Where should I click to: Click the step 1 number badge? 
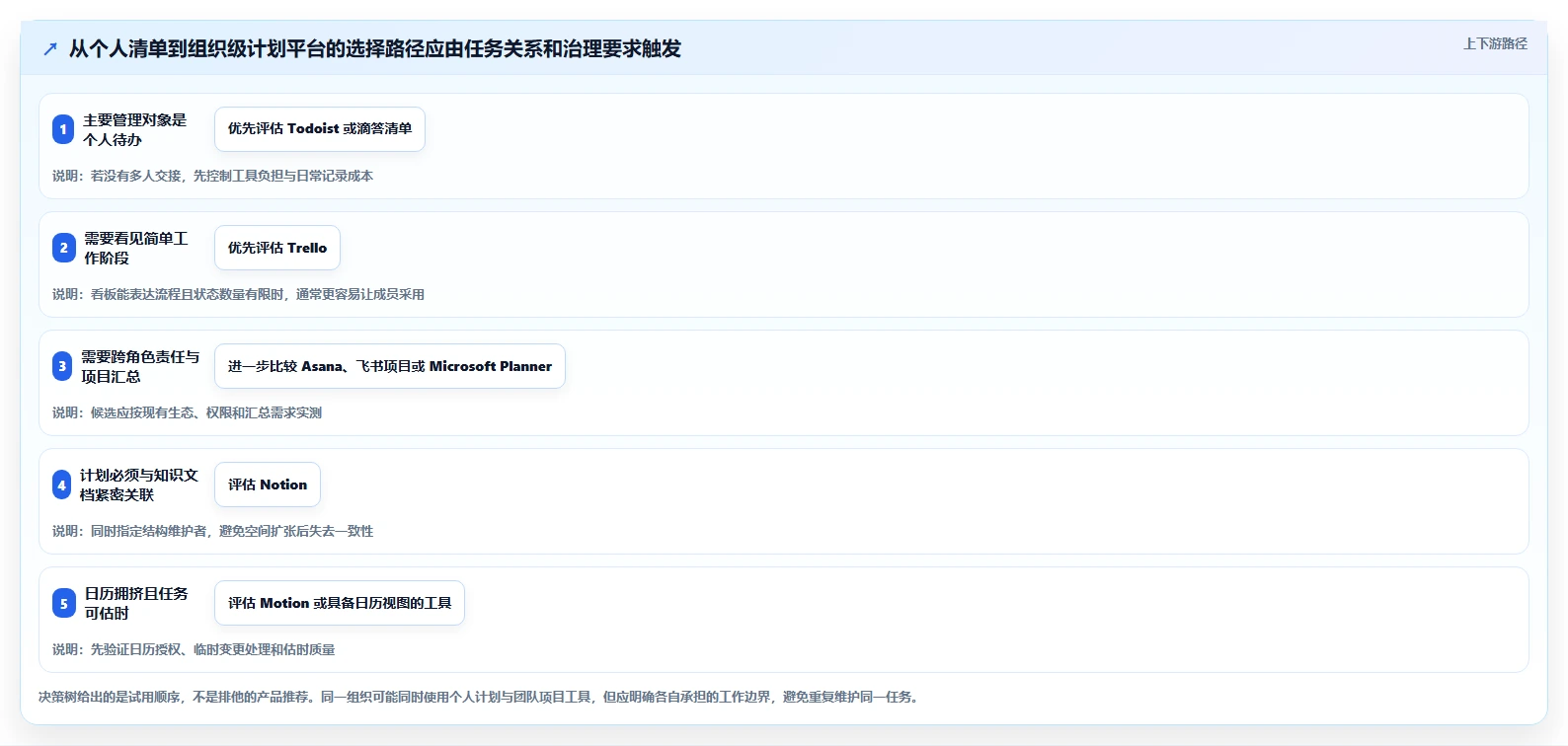(63, 129)
